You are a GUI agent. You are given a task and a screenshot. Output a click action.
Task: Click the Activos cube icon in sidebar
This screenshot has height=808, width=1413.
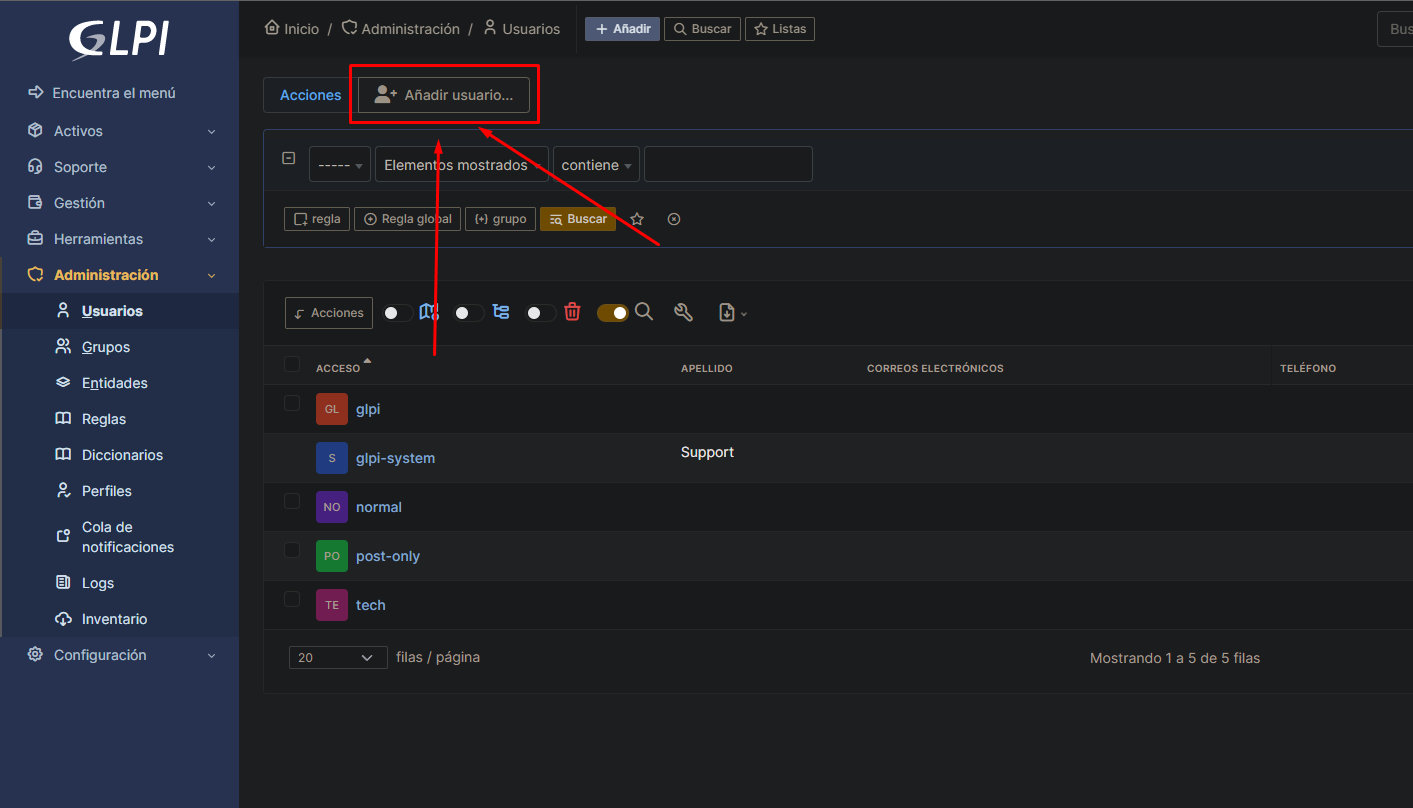click(35, 131)
